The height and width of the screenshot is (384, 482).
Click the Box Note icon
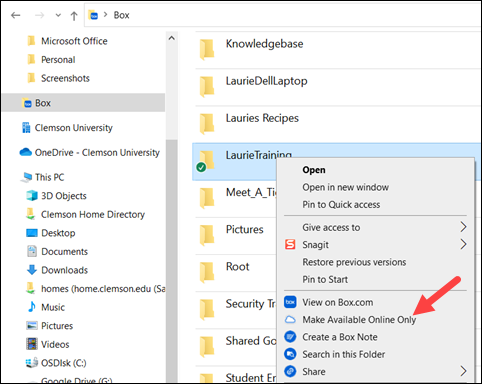290,337
